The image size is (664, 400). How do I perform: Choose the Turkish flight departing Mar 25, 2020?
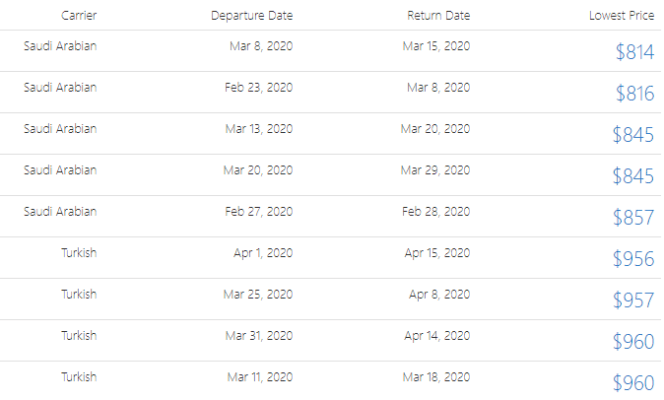click(x=330, y=299)
